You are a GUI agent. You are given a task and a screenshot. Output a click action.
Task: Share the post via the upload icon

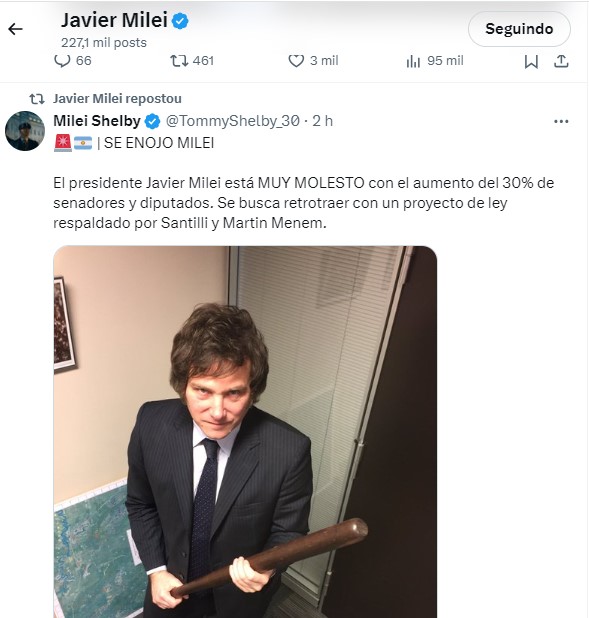pyautogui.click(x=561, y=61)
